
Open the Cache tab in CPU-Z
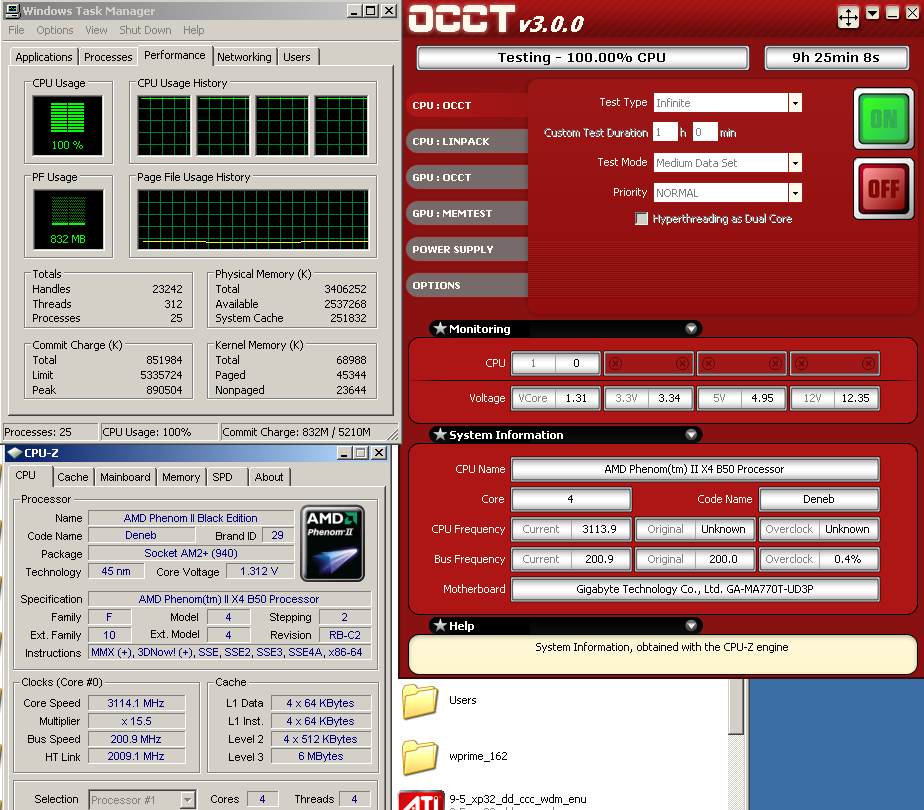(72, 477)
